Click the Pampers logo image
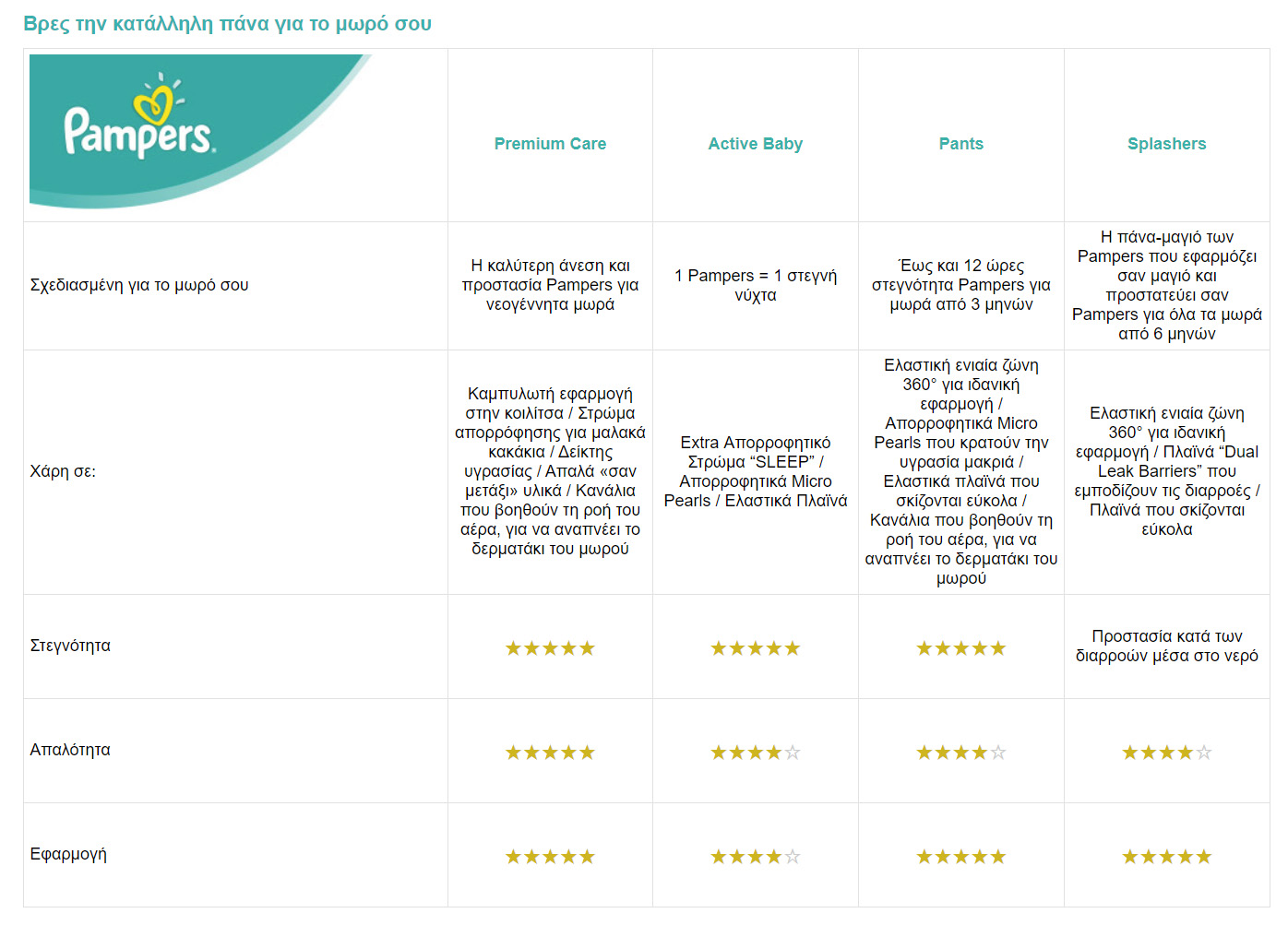Viewport: 1288px width, 925px height. pos(199,131)
